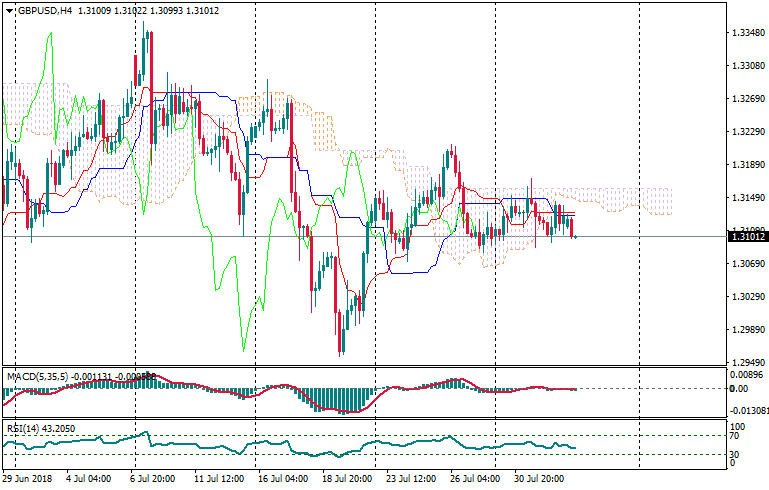Click the 1.32290 price level on axis

(747, 132)
